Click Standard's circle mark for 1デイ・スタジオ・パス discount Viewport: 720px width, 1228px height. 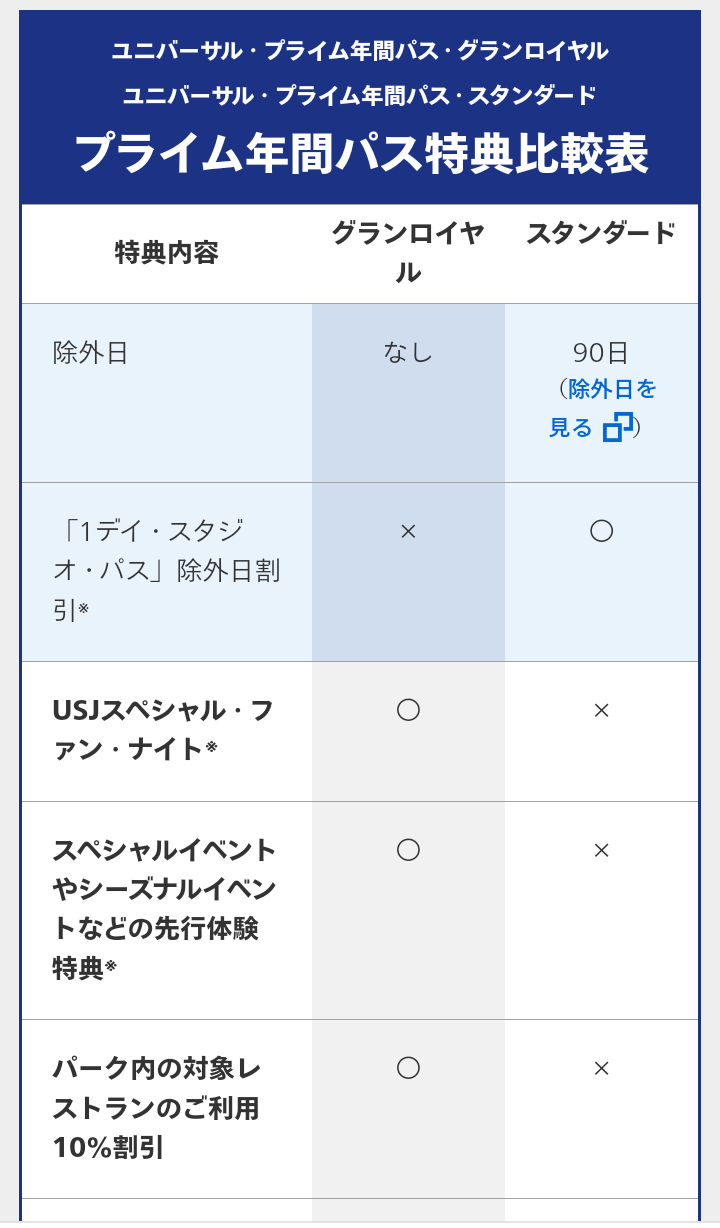click(x=601, y=531)
